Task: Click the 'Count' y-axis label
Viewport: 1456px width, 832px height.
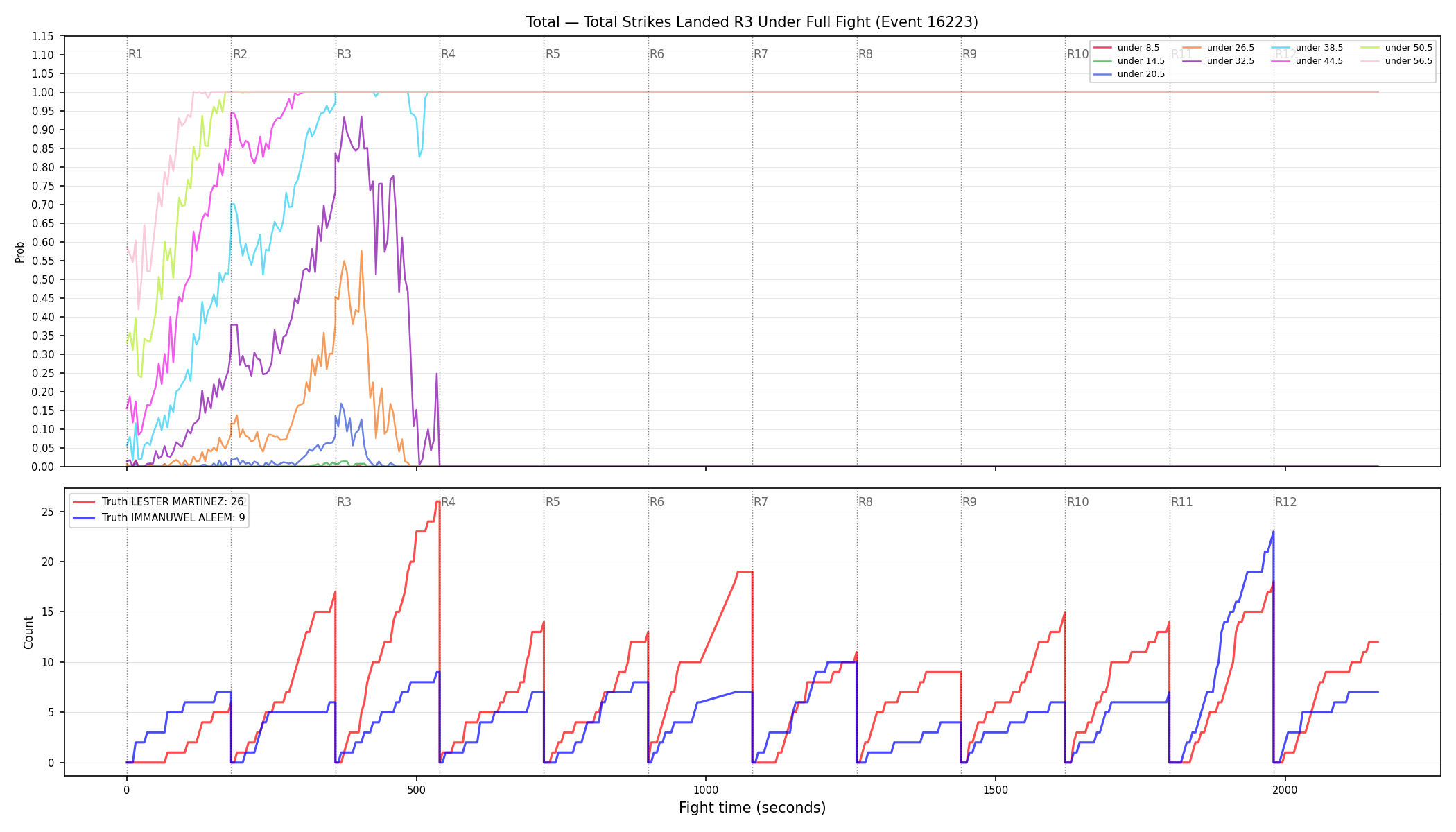Action: 28,632
